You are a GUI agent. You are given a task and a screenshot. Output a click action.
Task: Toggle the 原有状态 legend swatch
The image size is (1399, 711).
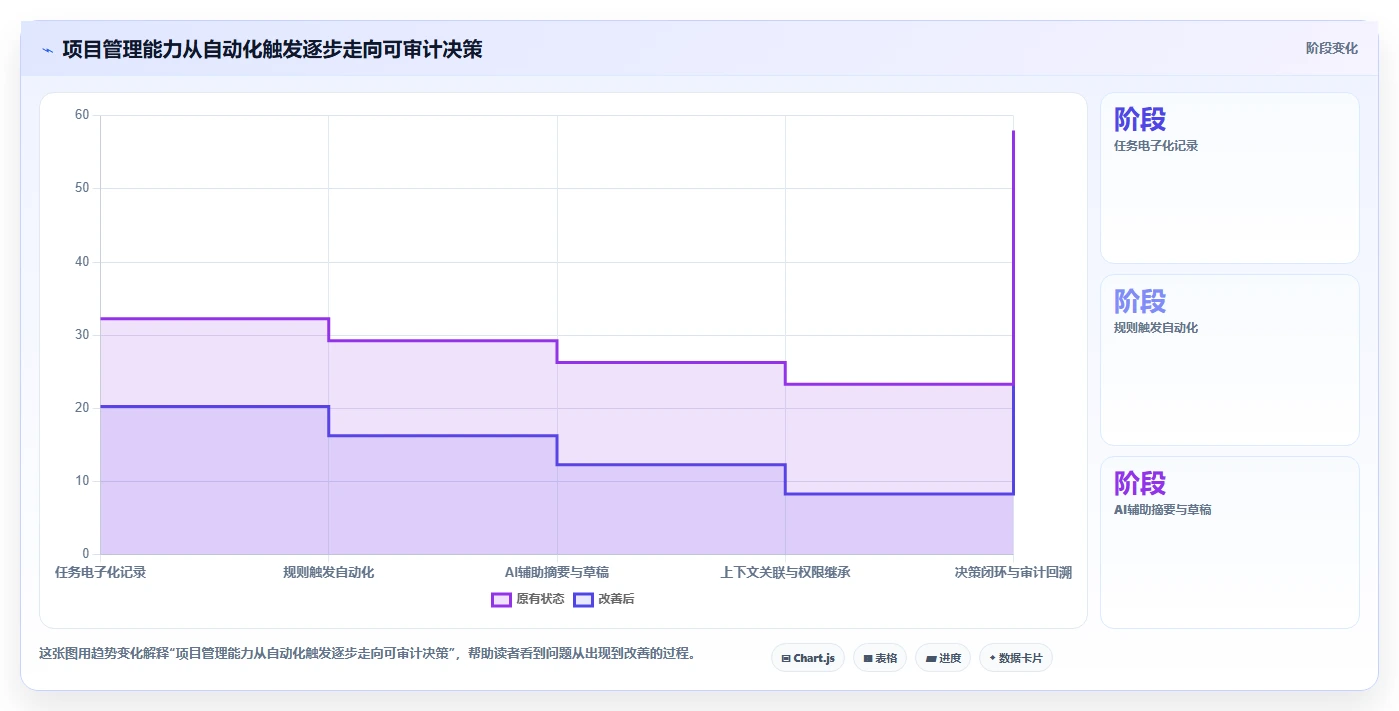pos(501,599)
